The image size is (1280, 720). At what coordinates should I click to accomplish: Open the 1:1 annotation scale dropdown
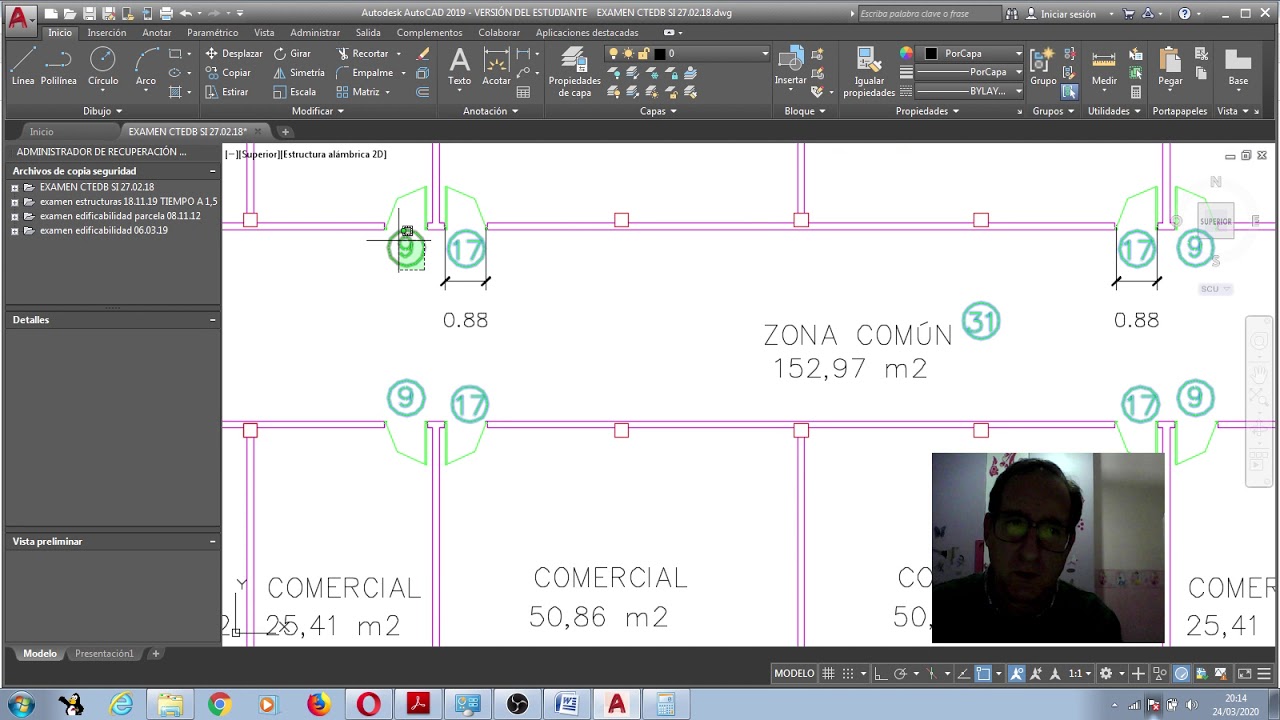pos(1079,673)
